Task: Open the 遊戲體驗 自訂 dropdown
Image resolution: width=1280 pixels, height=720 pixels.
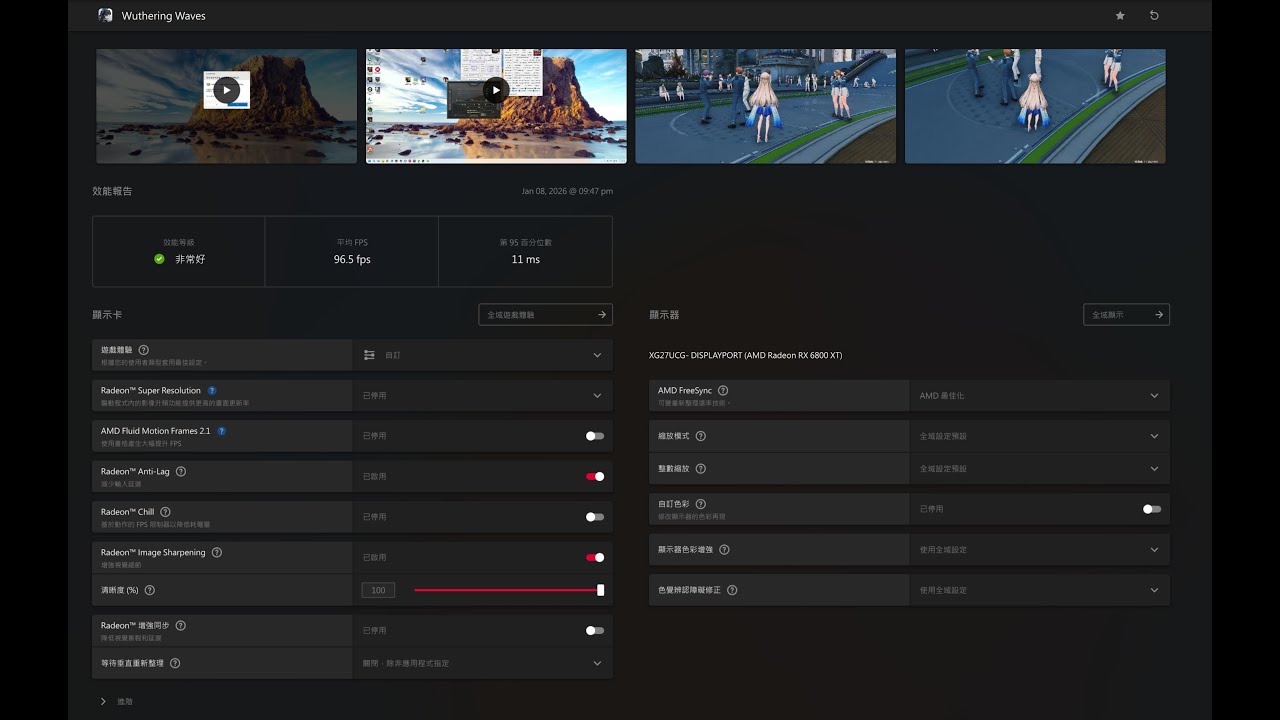Action: pos(482,355)
